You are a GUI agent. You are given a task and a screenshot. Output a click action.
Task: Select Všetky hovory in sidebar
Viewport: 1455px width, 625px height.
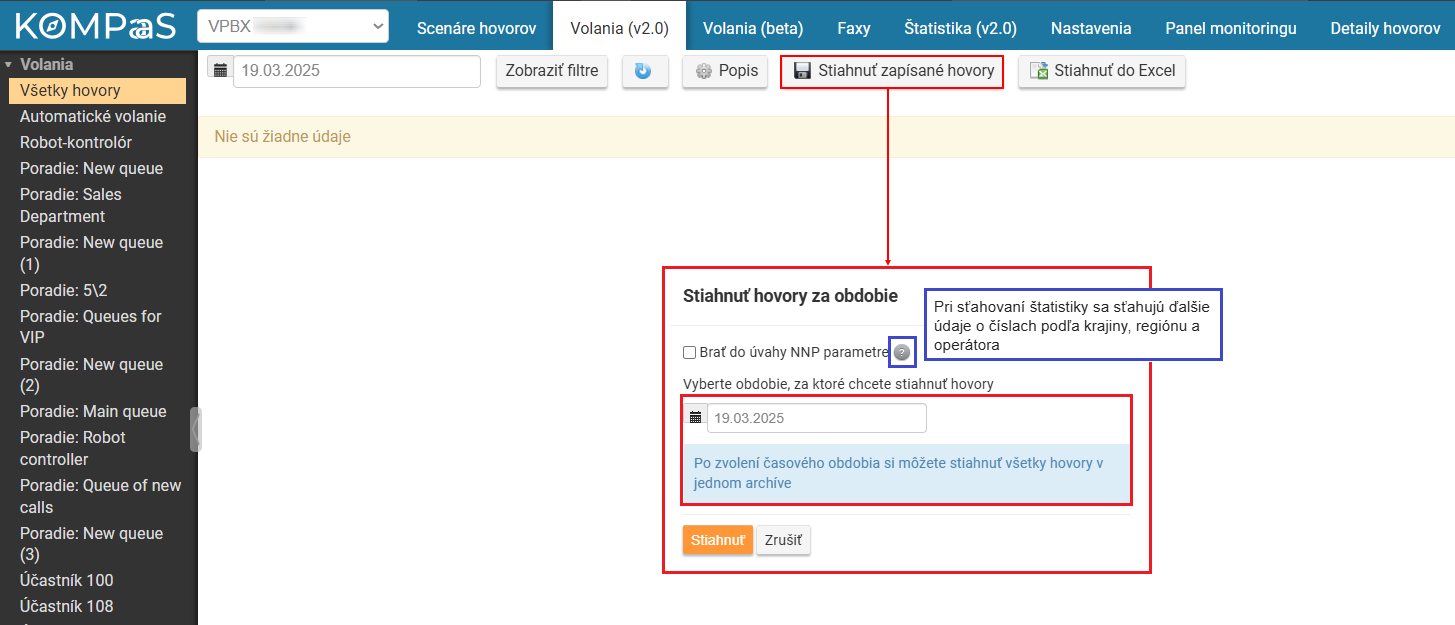98,90
